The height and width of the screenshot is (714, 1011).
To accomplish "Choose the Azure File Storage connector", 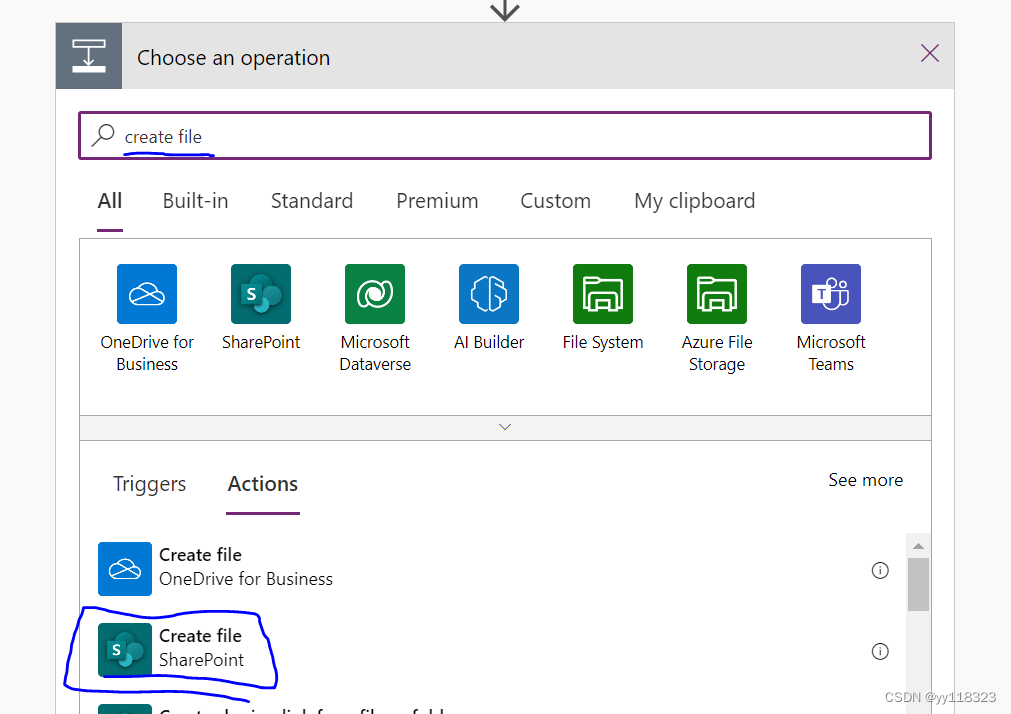I will click(x=717, y=294).
